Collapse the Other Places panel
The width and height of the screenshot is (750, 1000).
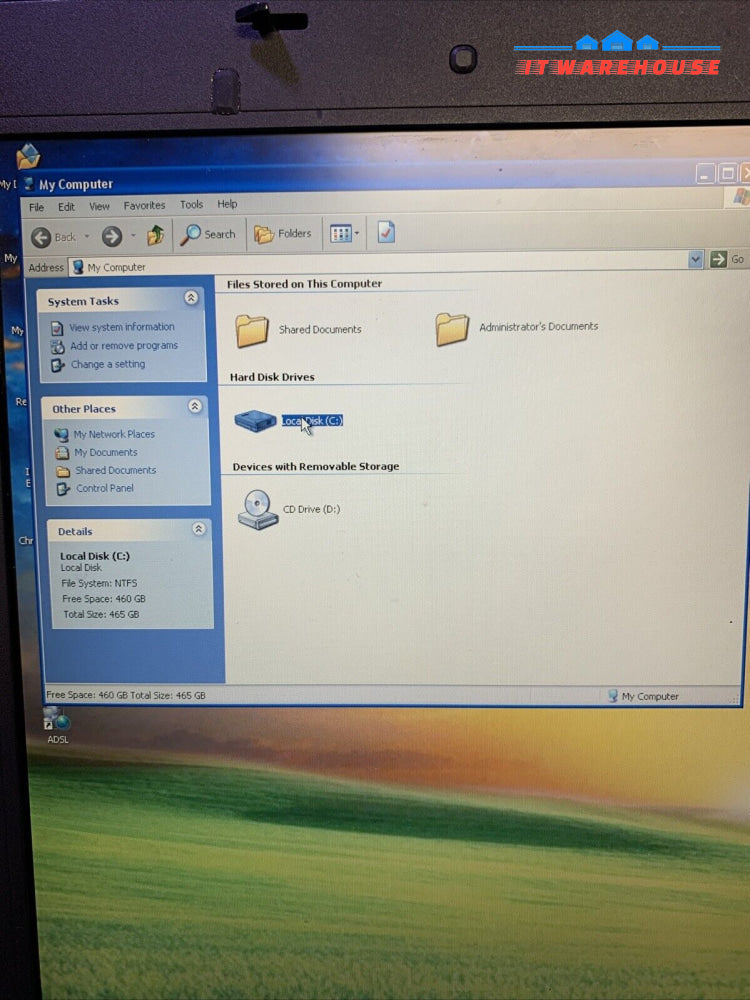tap(194, 407)
